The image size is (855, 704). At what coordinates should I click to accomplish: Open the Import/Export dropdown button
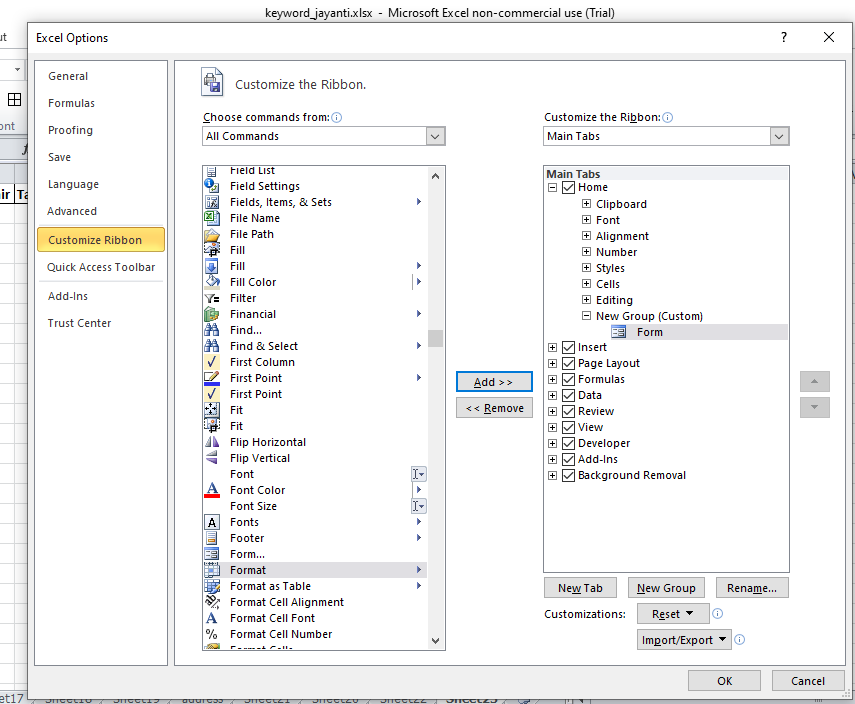[684, 640]
